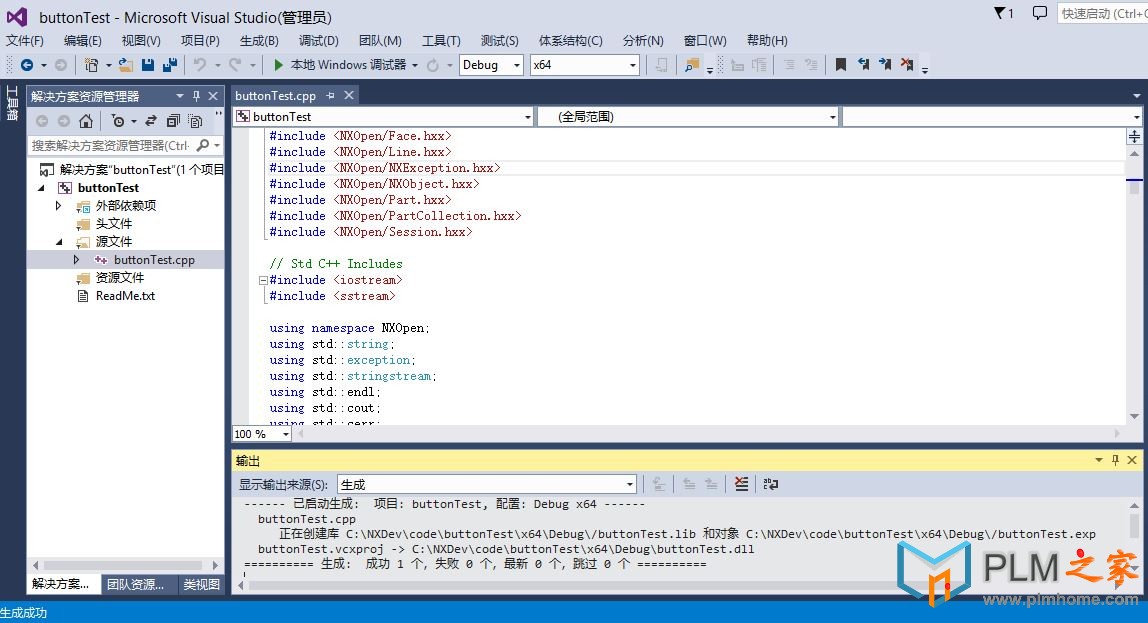Click the split editor handle above the scrollbar
This screenshot has width=1148, height=623.
click(1134, 137)
